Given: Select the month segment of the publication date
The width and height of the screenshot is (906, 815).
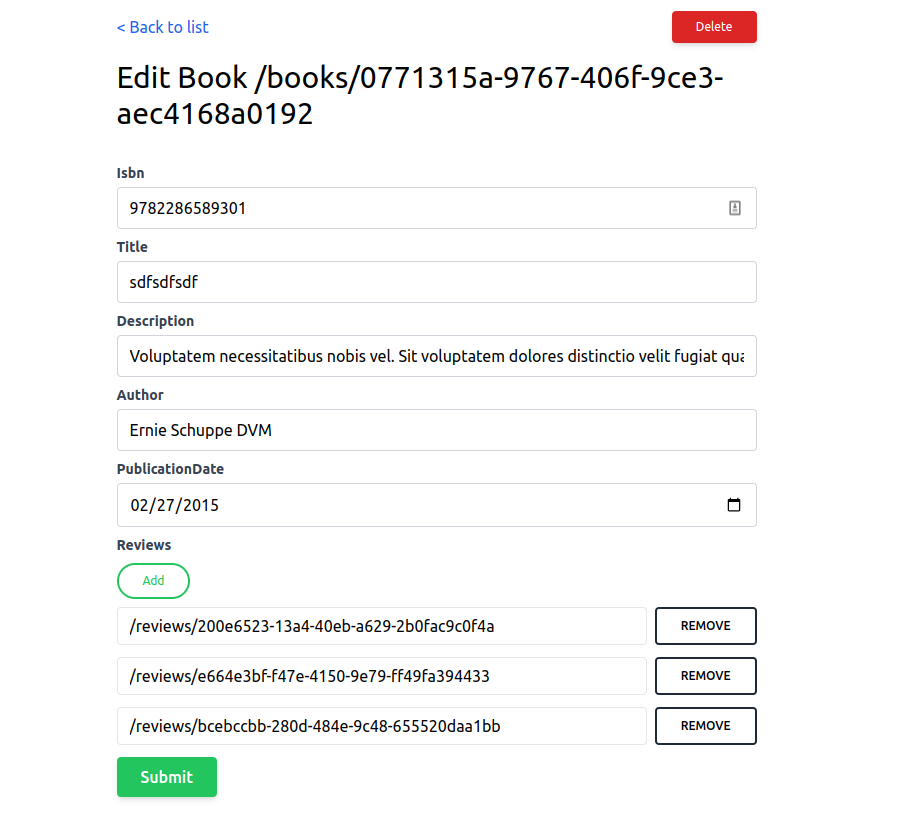Looking at the screenshot, I should pyautogui.click(x=139, y=505).
